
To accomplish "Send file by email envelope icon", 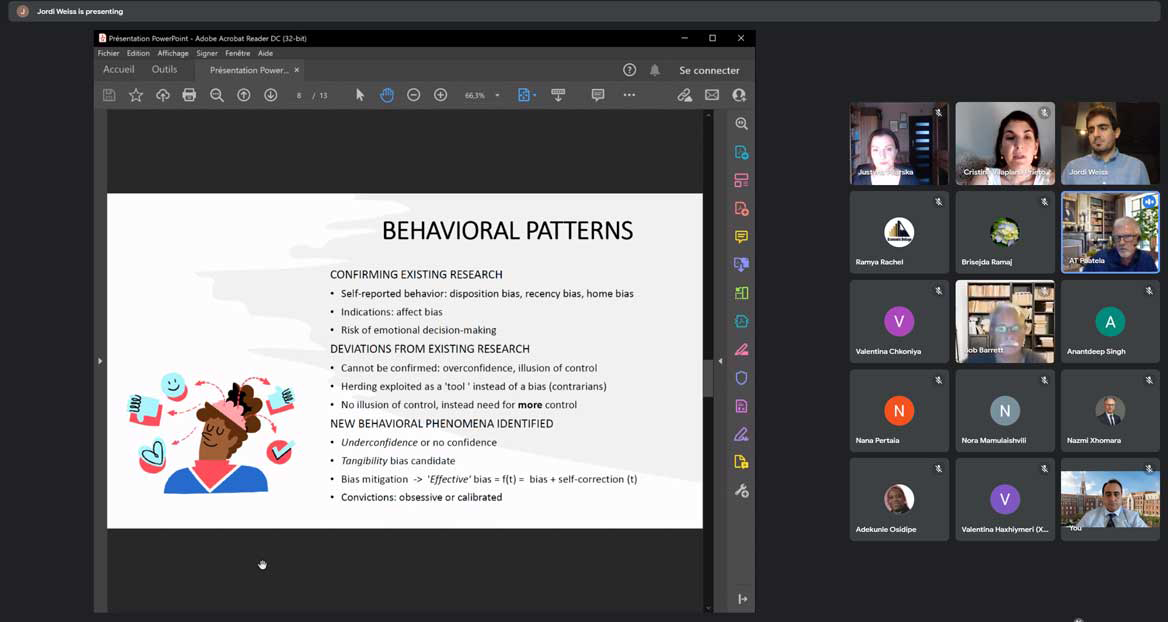I will 712,95.
